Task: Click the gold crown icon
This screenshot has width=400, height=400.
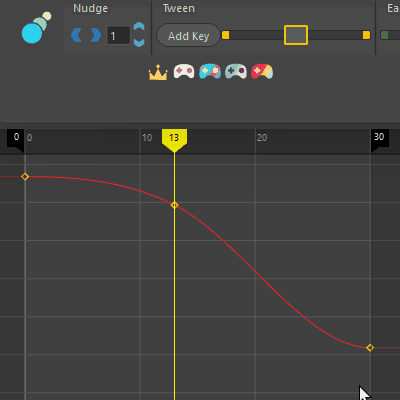Action: pyautogui.click(x=158, y=72)
